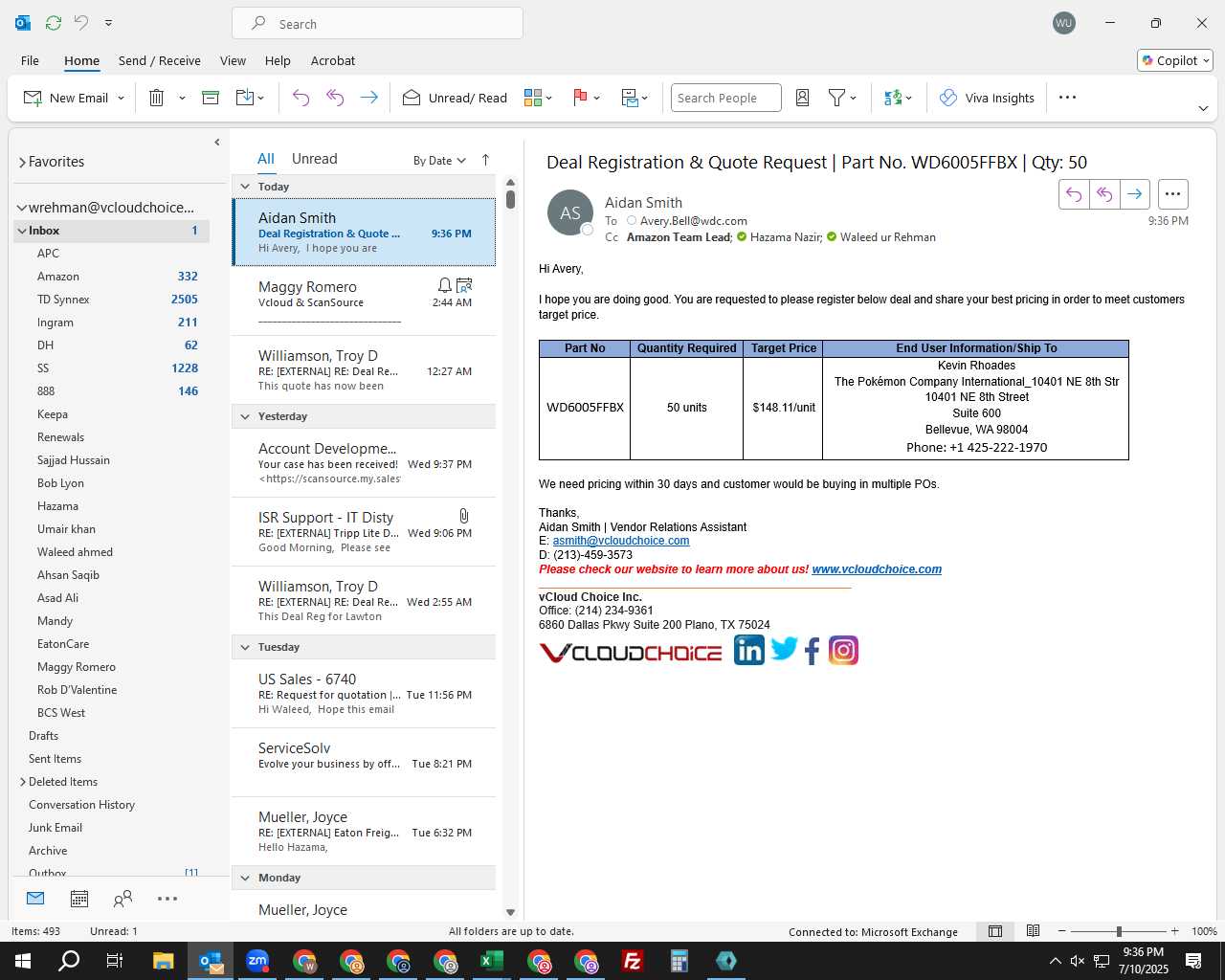Open more navigation options ellipsis
The width and height of the screenshot is (1225, 980).
pos(167,899)
